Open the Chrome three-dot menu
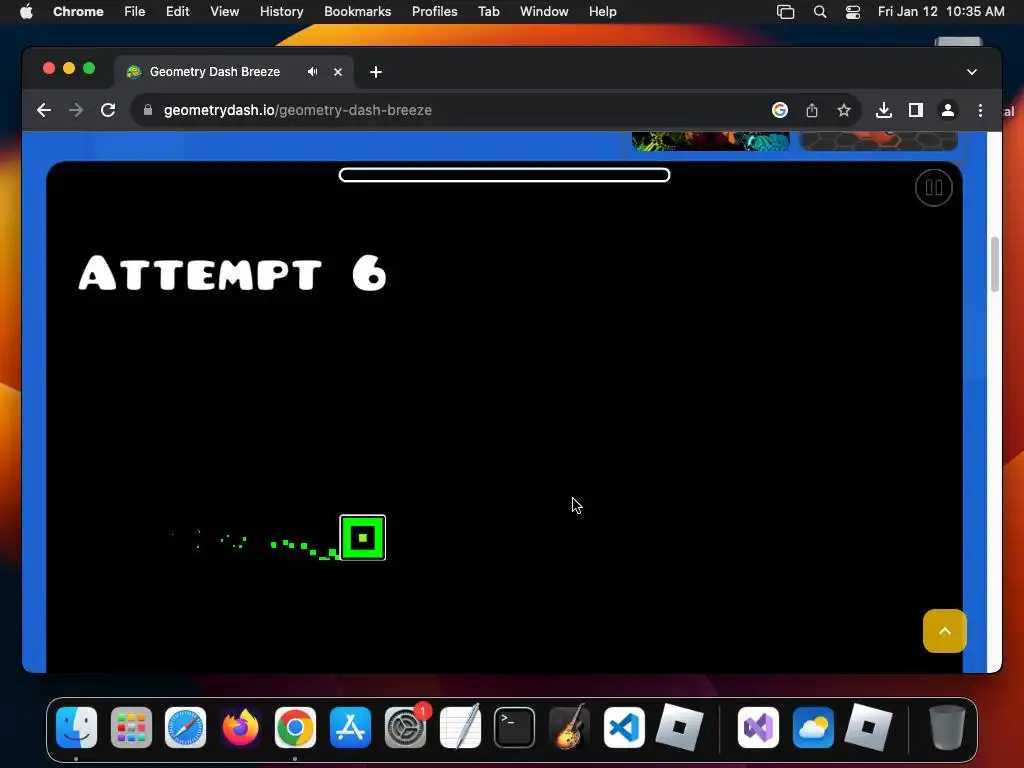Image resolution: width=1024 pixels, height=768 pixels. (x=980, y=110)
